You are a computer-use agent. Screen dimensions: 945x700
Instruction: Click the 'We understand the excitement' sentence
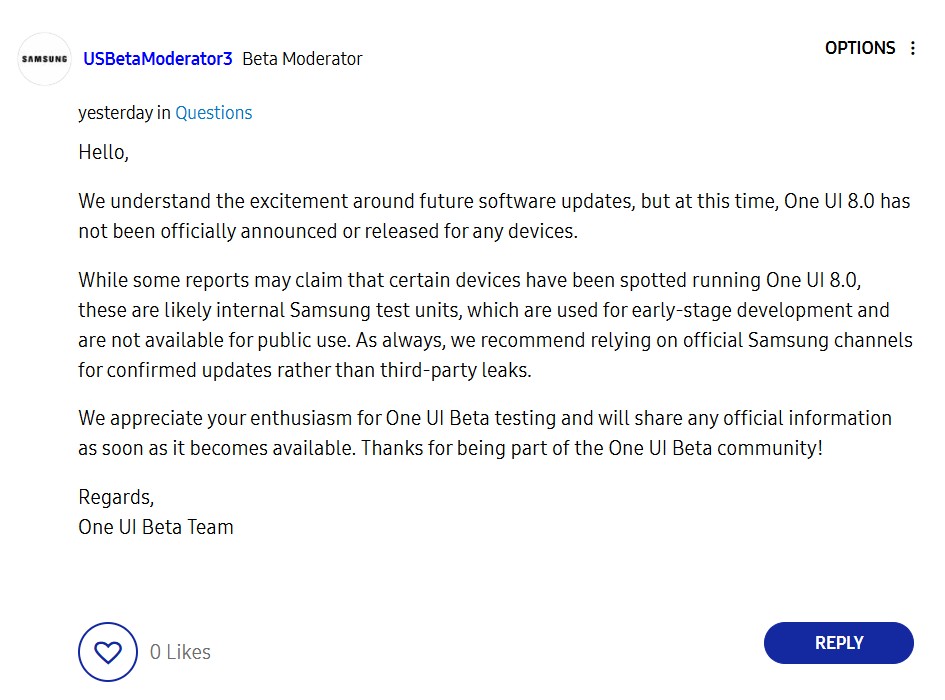tap(494, 201)
